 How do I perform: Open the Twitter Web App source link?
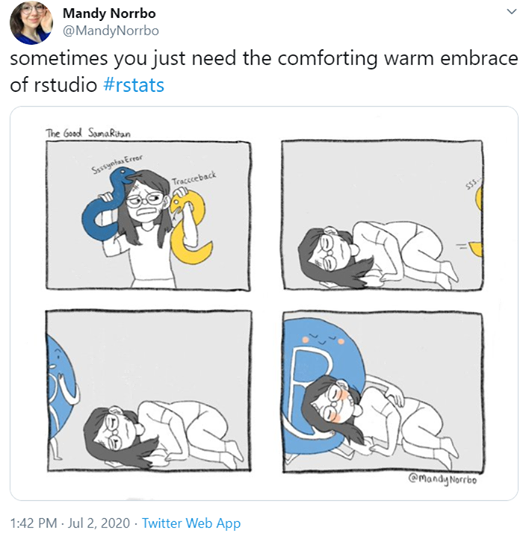coord(191,523)
